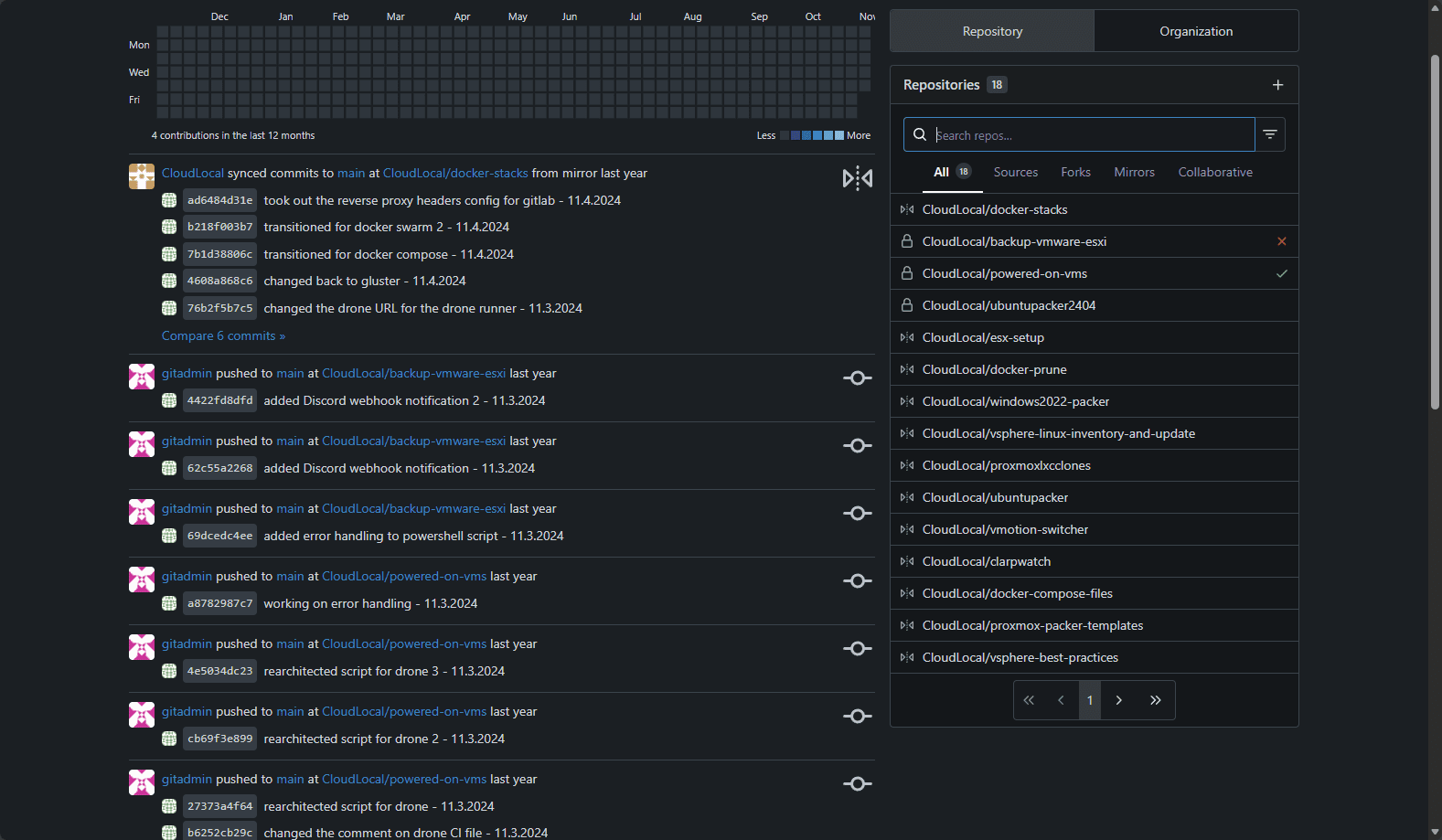Click the lock icon beside CloudLocal/ubuntupacker2404

tap(906, 305)
